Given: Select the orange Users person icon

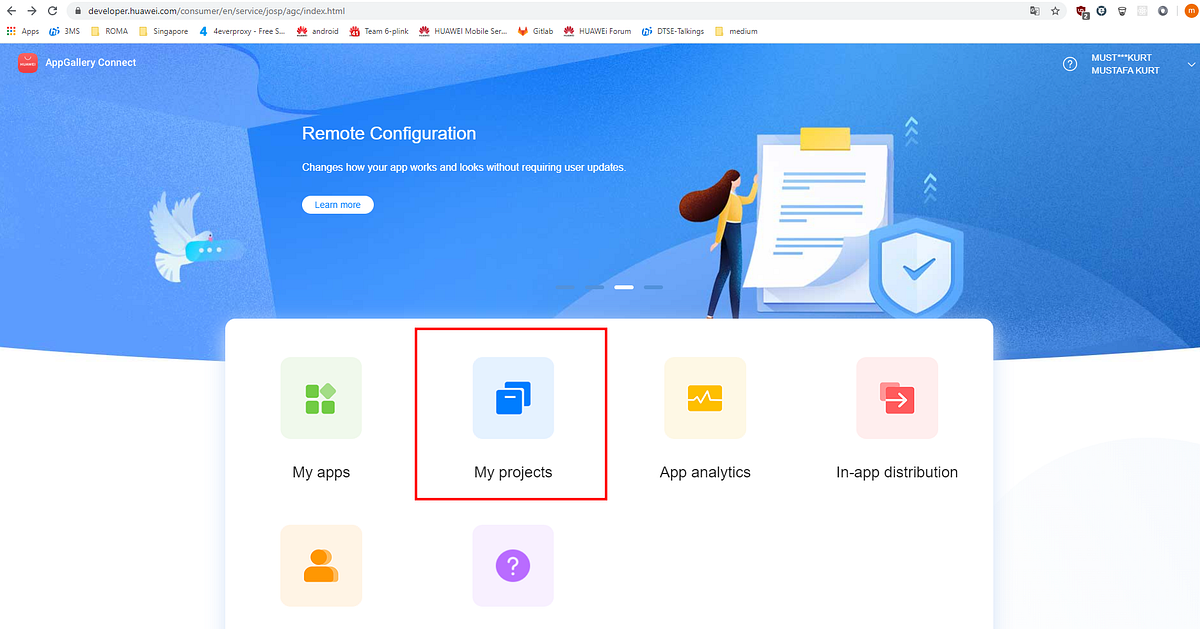Looking at the screenshot, I should pos(320,565).
